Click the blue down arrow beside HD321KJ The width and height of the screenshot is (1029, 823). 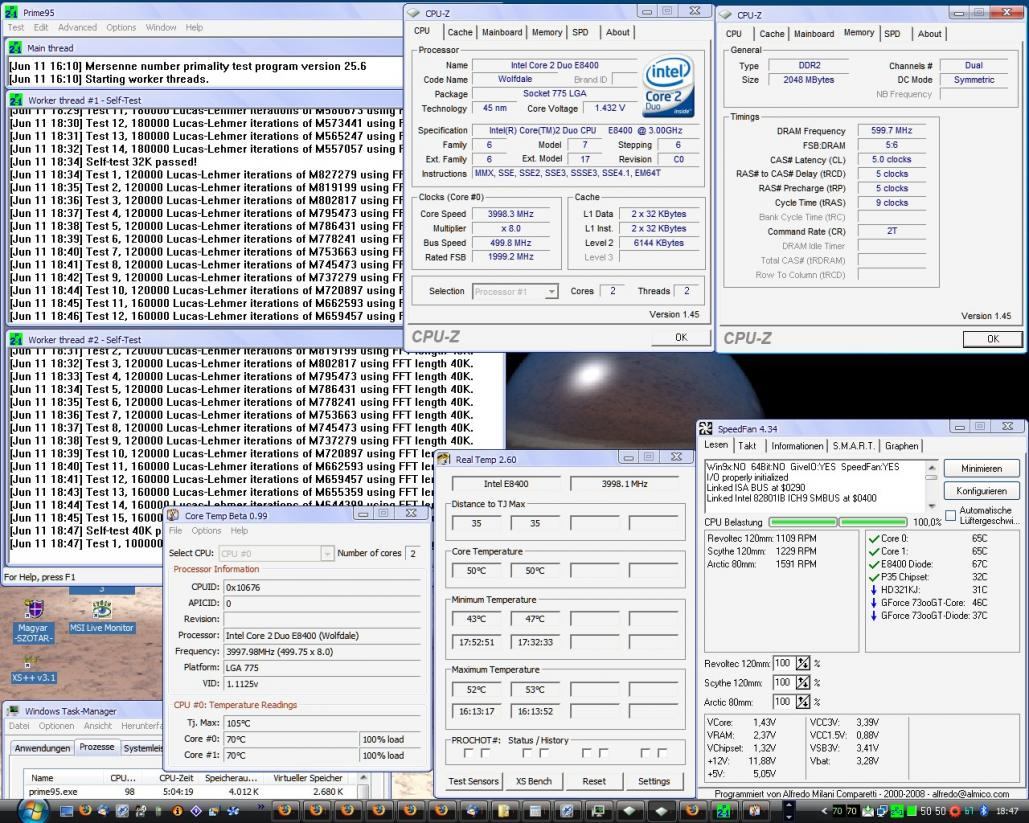(873, 589)
